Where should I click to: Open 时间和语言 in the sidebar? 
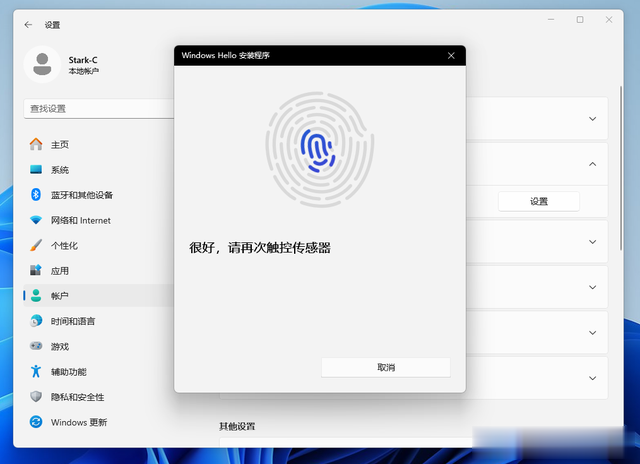[99, 321]
